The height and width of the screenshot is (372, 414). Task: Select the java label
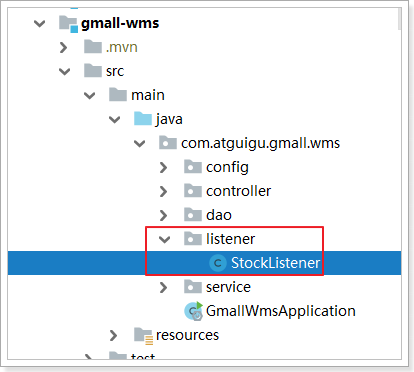point(169,120)
